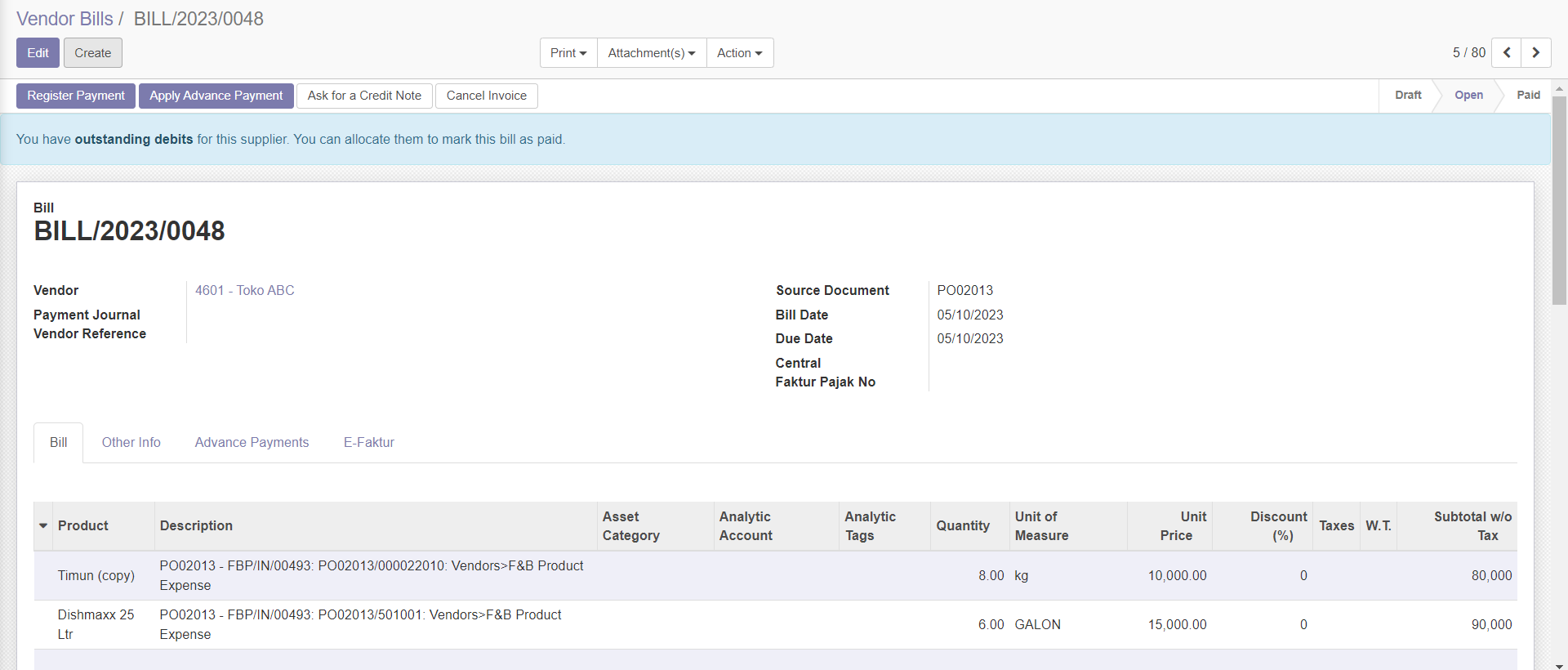1568x670 pixels.
Task: Go to previous vendor bill record
Action: pyautogui.click(x=1507, y=52)
